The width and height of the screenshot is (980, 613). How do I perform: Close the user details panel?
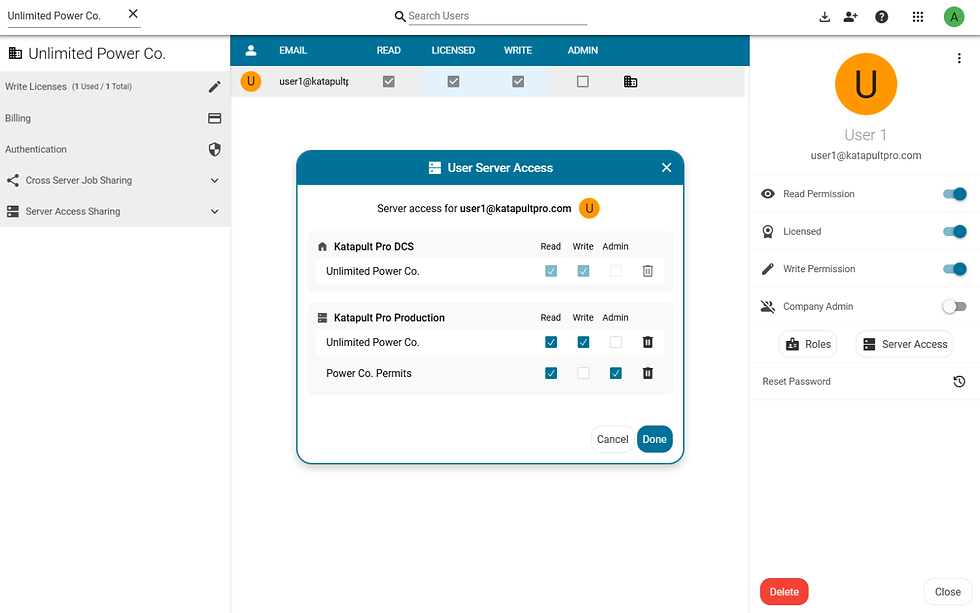[948, 592]
